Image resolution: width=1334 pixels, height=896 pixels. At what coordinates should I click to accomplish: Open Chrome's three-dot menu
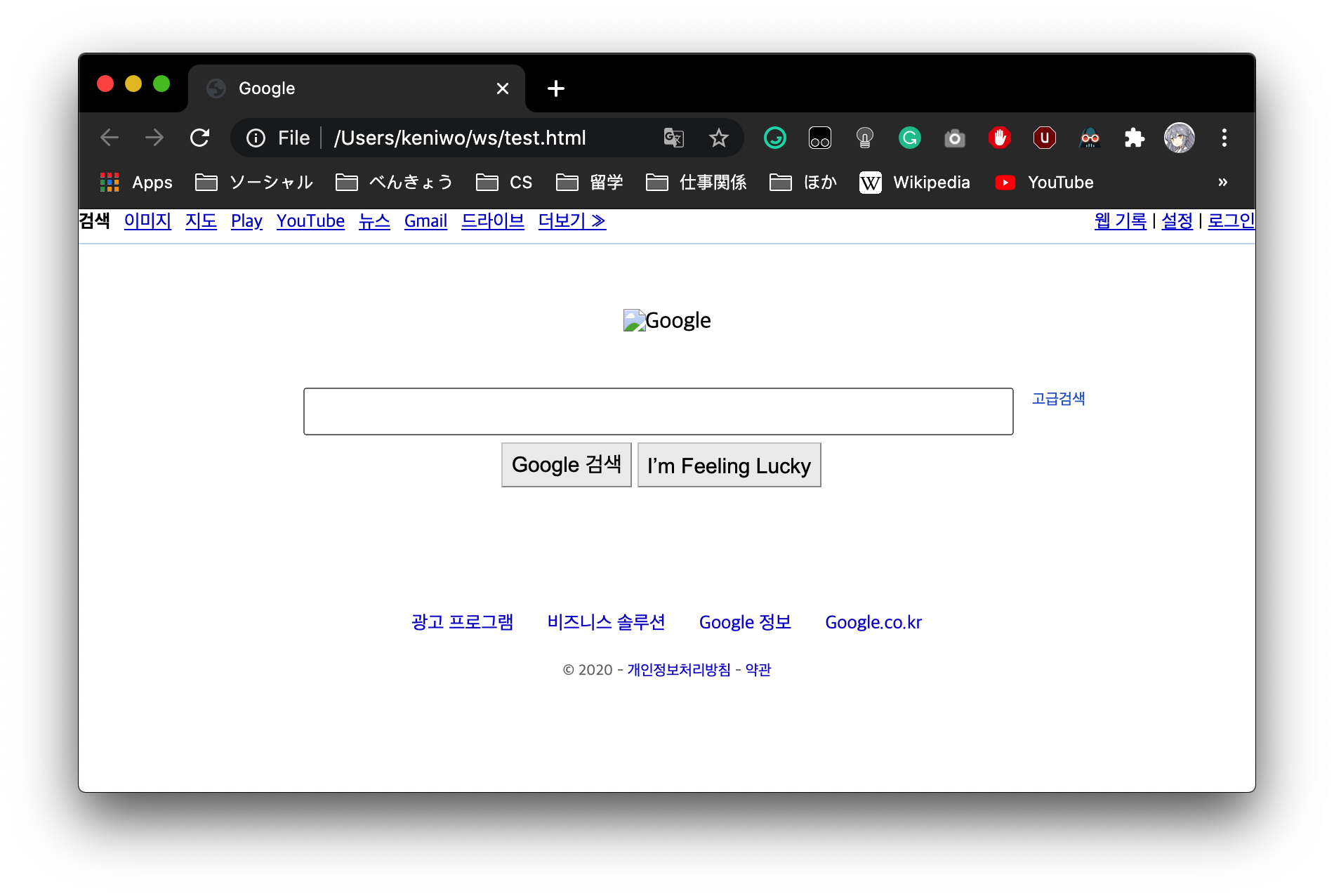coord(1224,138)
